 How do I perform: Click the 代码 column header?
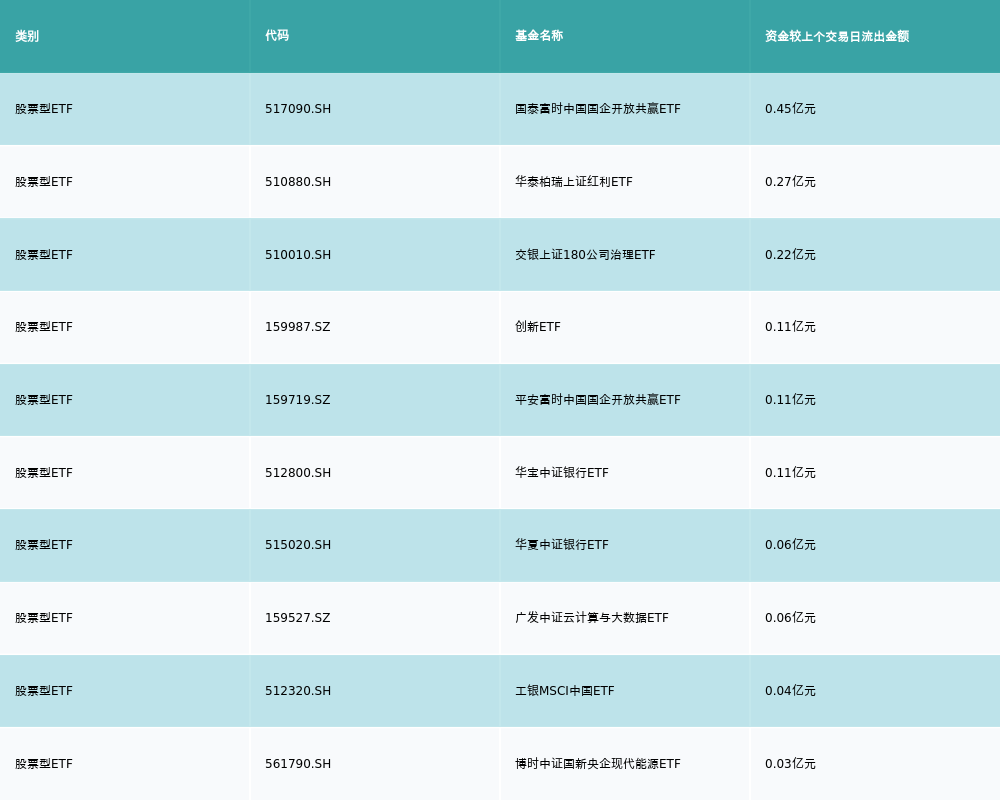[x=277, y=36]
